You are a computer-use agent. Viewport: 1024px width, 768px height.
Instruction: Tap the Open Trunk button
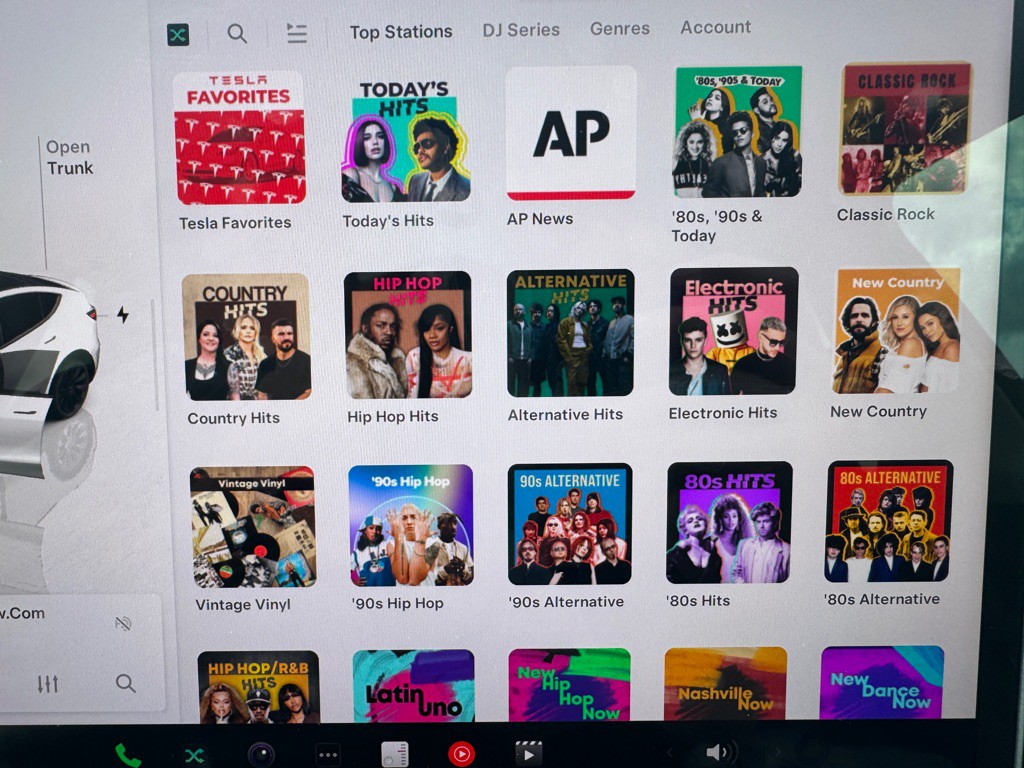coord(69,157)
